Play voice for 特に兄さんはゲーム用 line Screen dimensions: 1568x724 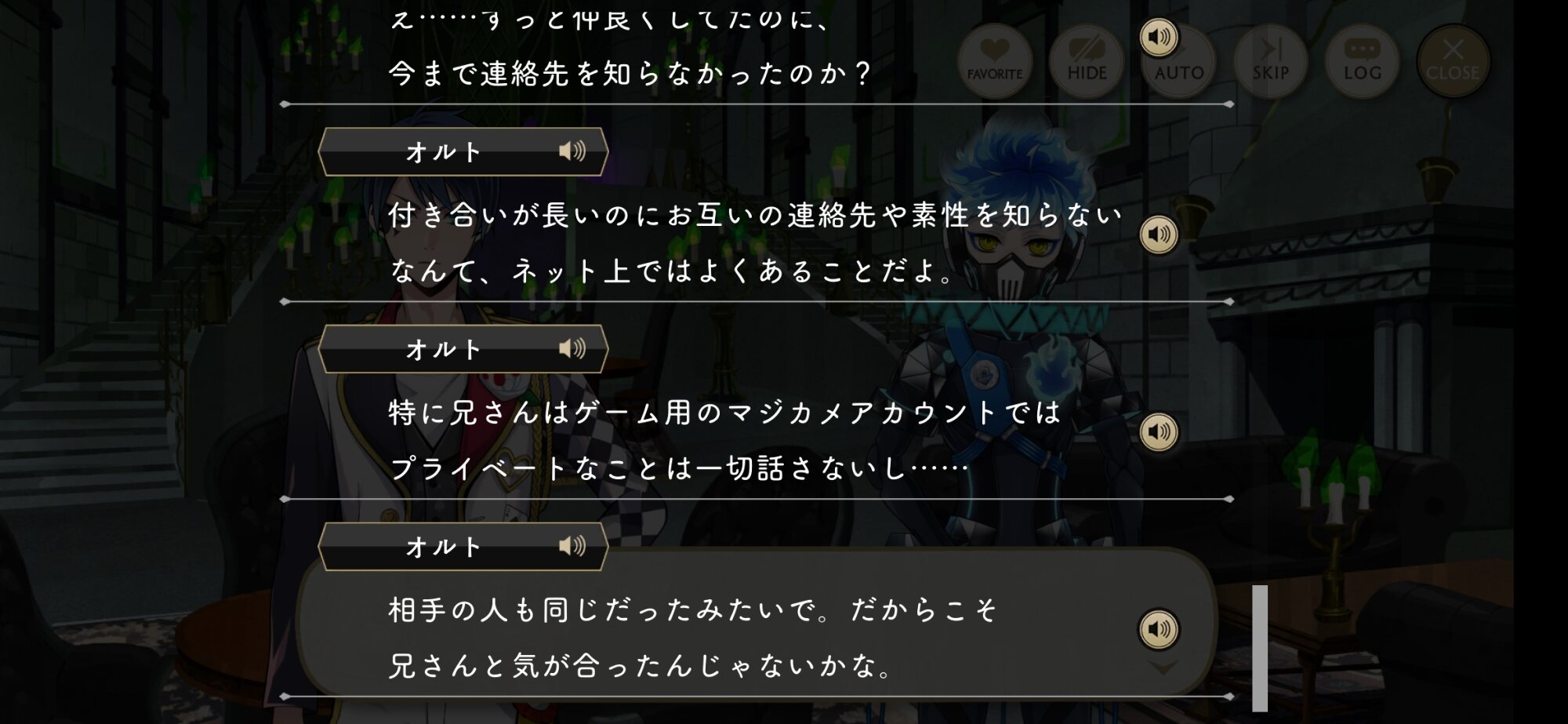point(1159,431)
